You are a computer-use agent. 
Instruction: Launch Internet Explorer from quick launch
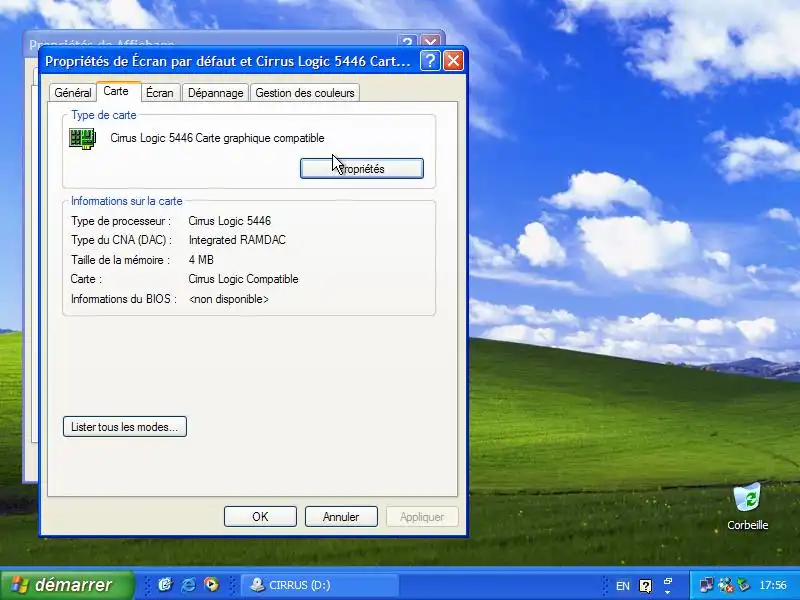click(188, 585)
